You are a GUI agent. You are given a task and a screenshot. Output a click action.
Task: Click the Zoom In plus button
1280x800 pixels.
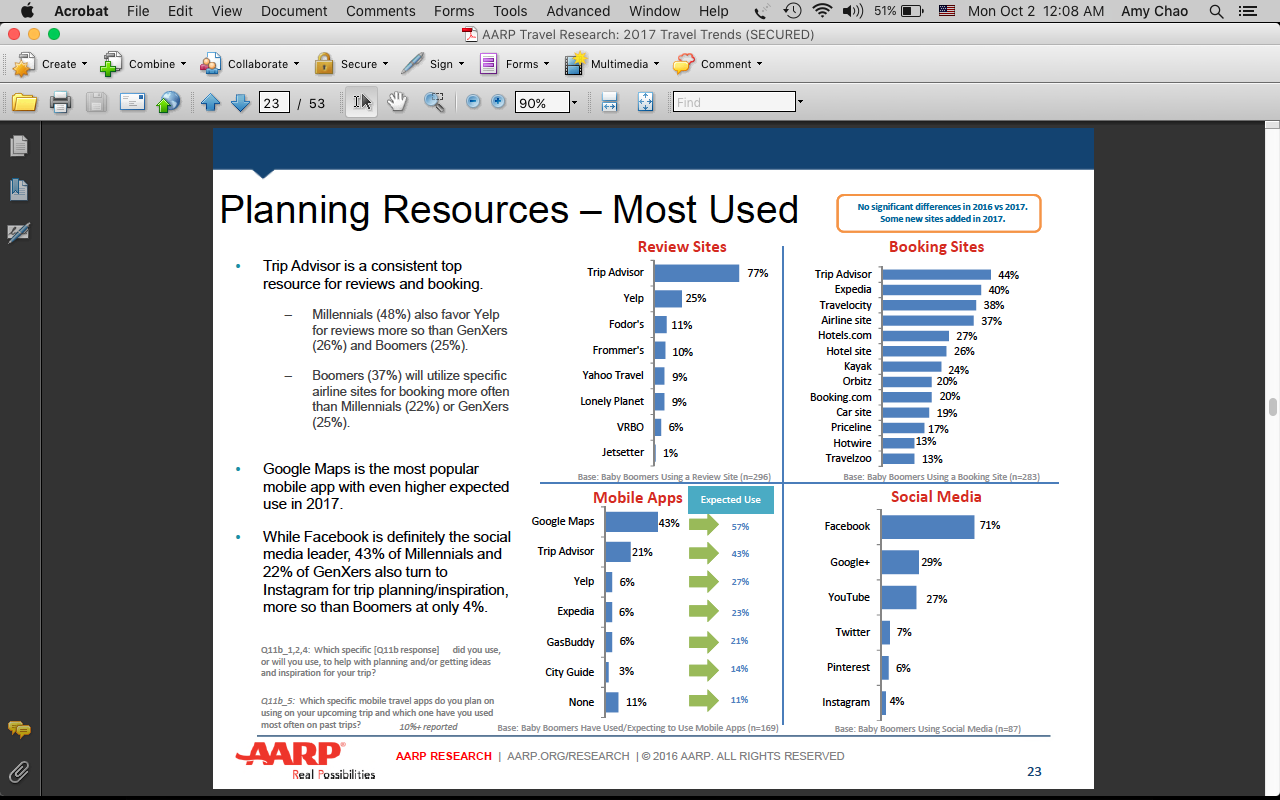pos(498,102)
